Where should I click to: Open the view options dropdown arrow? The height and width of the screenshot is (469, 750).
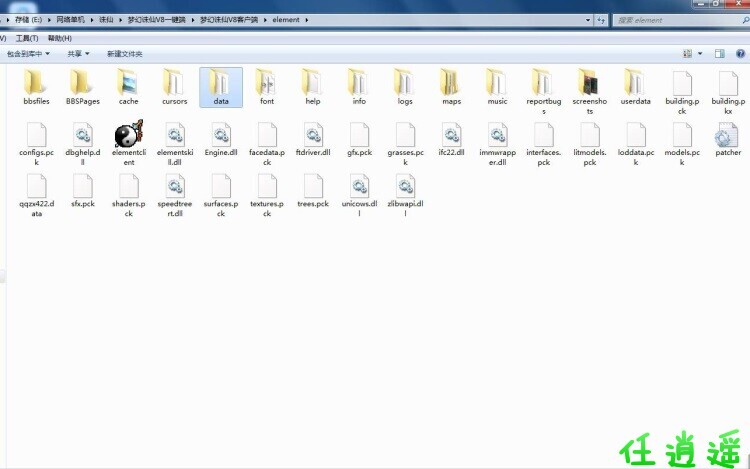pyautogui.click(x=700, y=53)
